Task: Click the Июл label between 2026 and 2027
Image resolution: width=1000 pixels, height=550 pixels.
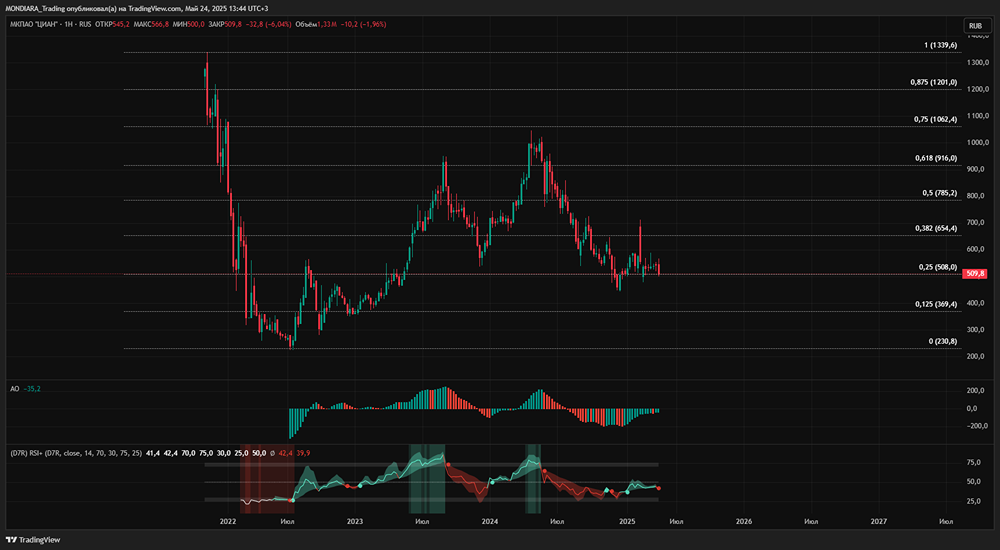Action: click(811, 521)
